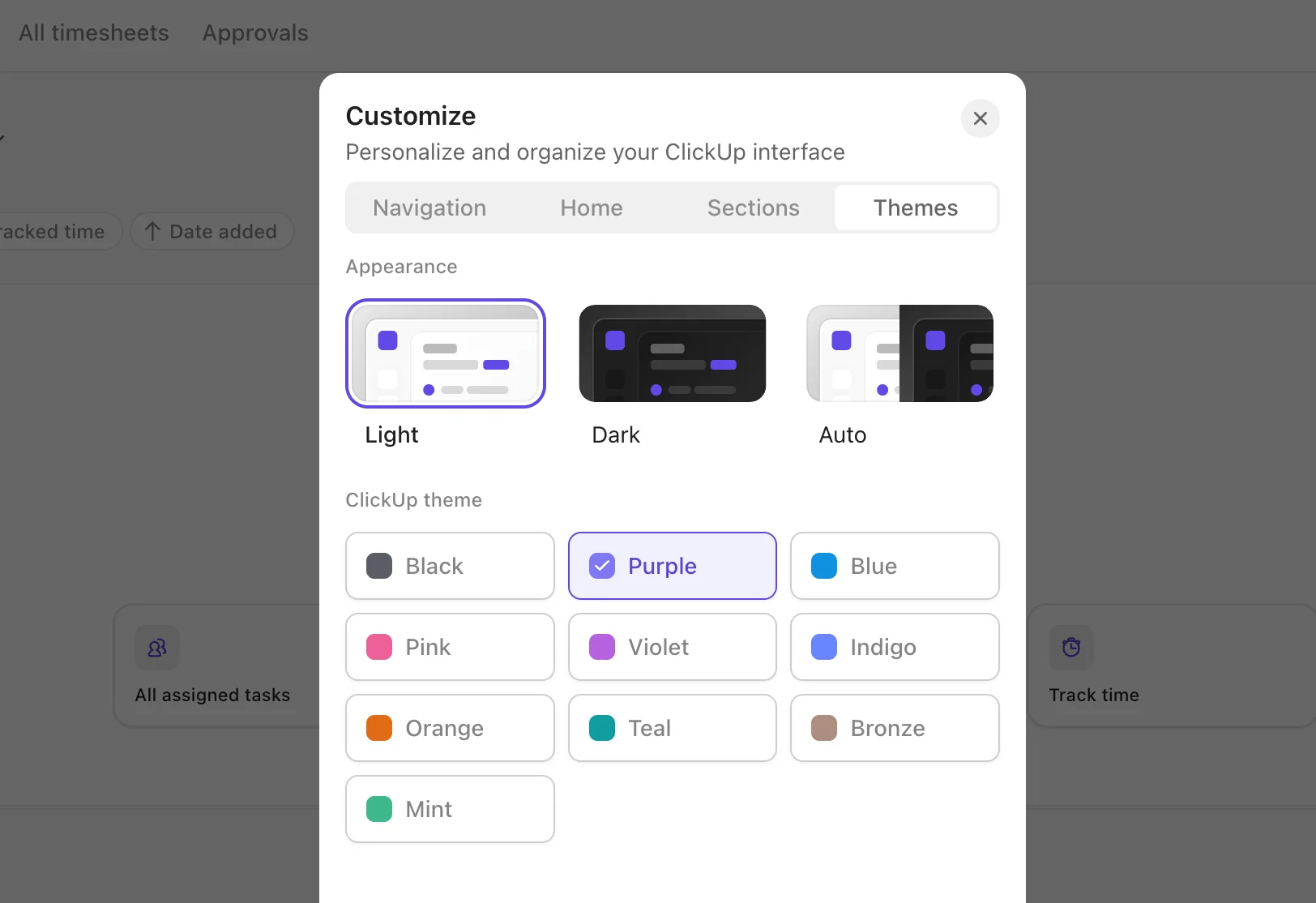Open the Approvals tab in background

(x=255, y=33)
